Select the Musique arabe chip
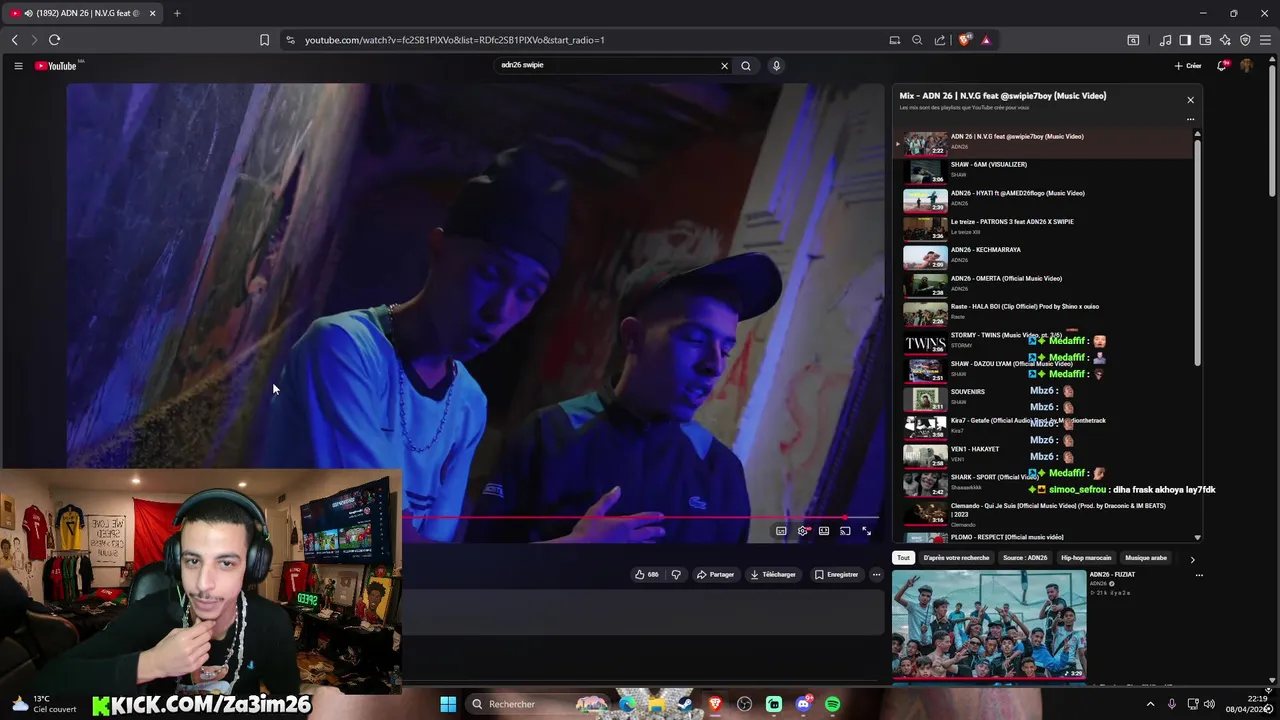 1146,558
